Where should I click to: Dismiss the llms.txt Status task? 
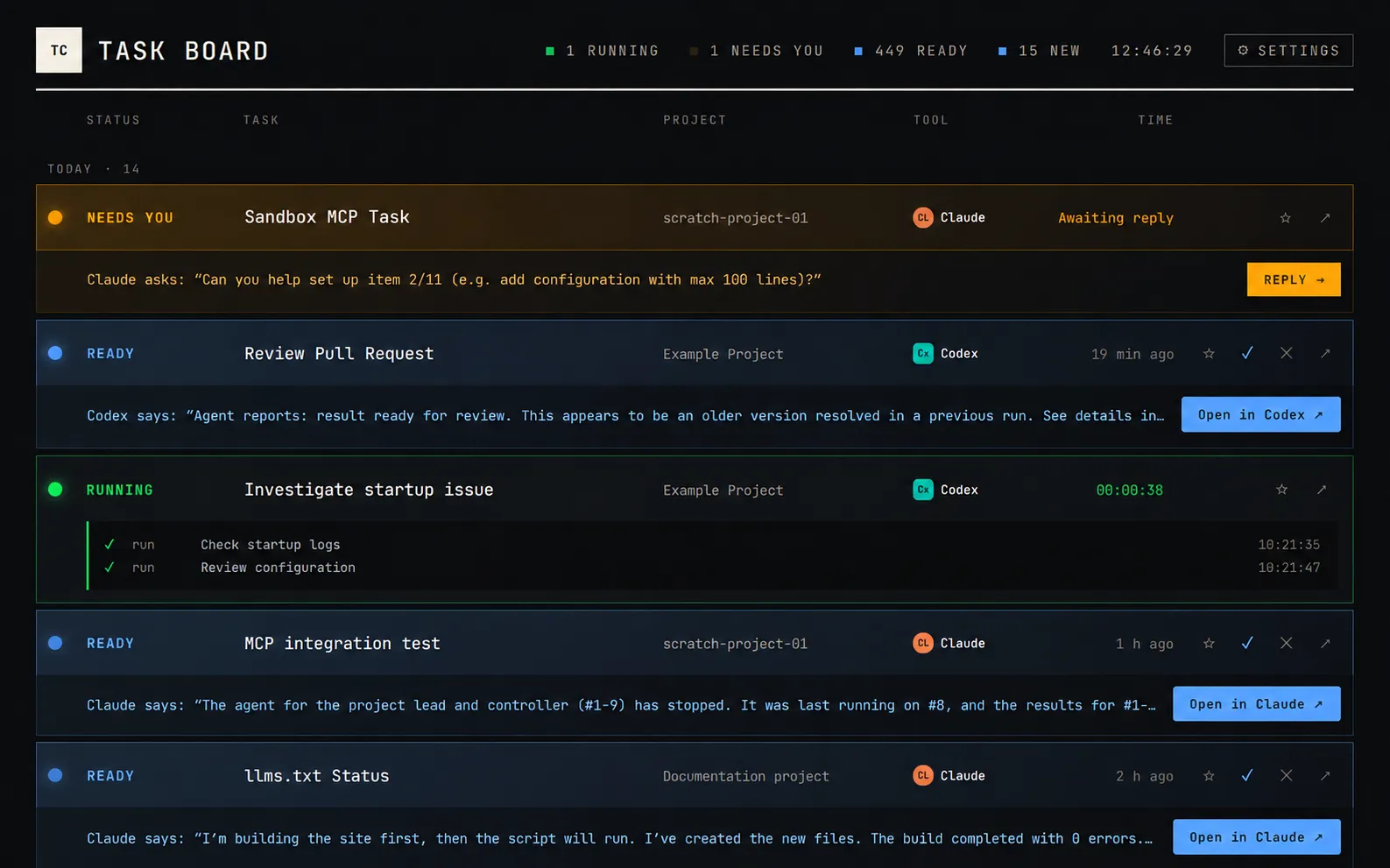pyautogui.click(x=1286, y=775)
